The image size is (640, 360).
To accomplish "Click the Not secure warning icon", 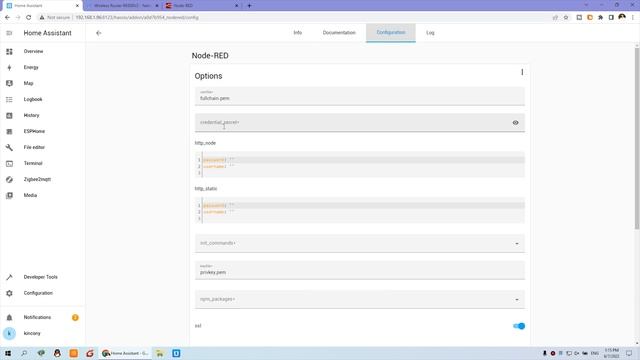I will click(42, 18).
